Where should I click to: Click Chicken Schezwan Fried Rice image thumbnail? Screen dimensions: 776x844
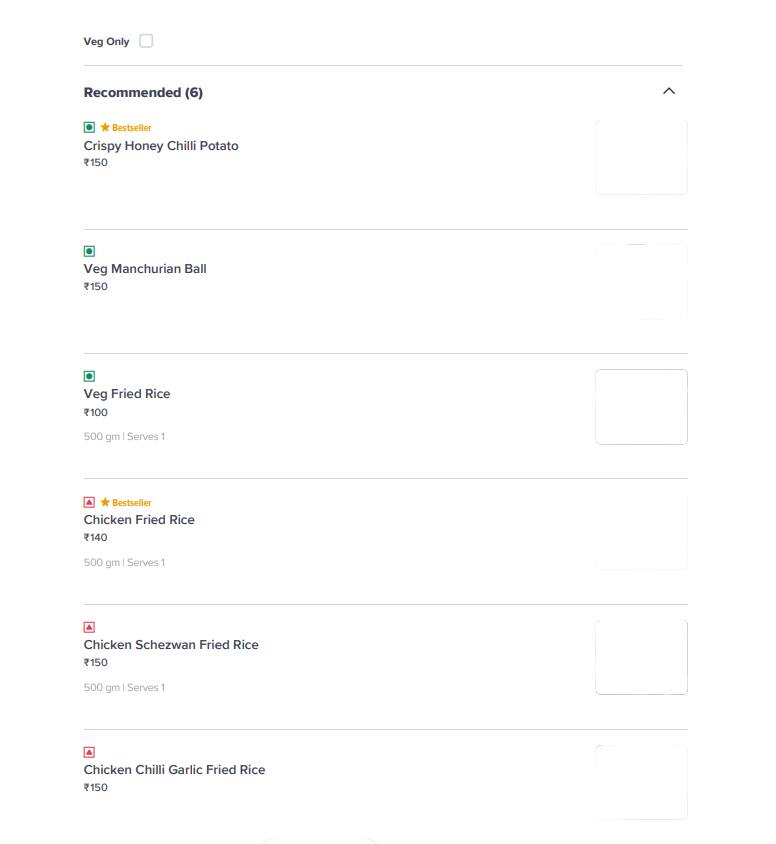click(x=641, y=657)
